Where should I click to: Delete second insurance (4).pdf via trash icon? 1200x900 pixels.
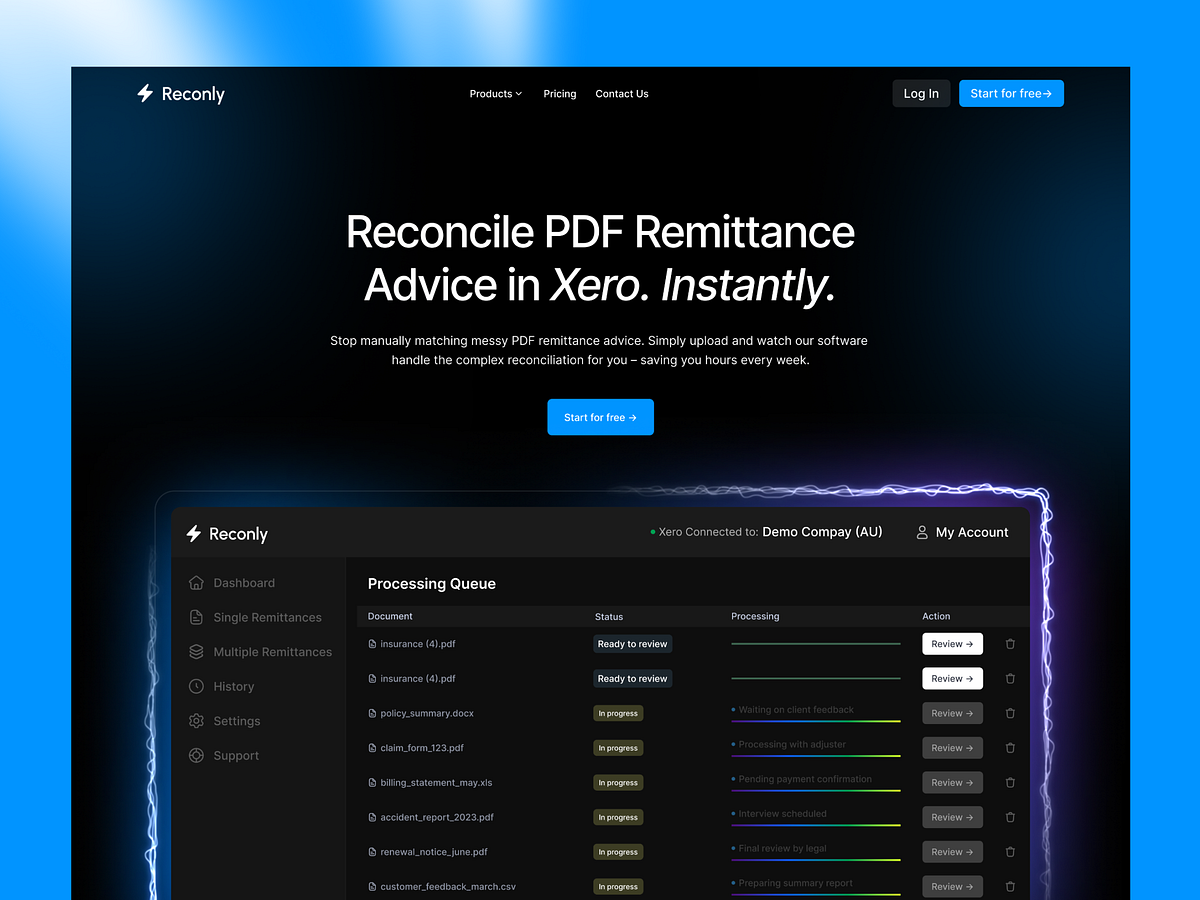click(1010, 679)
